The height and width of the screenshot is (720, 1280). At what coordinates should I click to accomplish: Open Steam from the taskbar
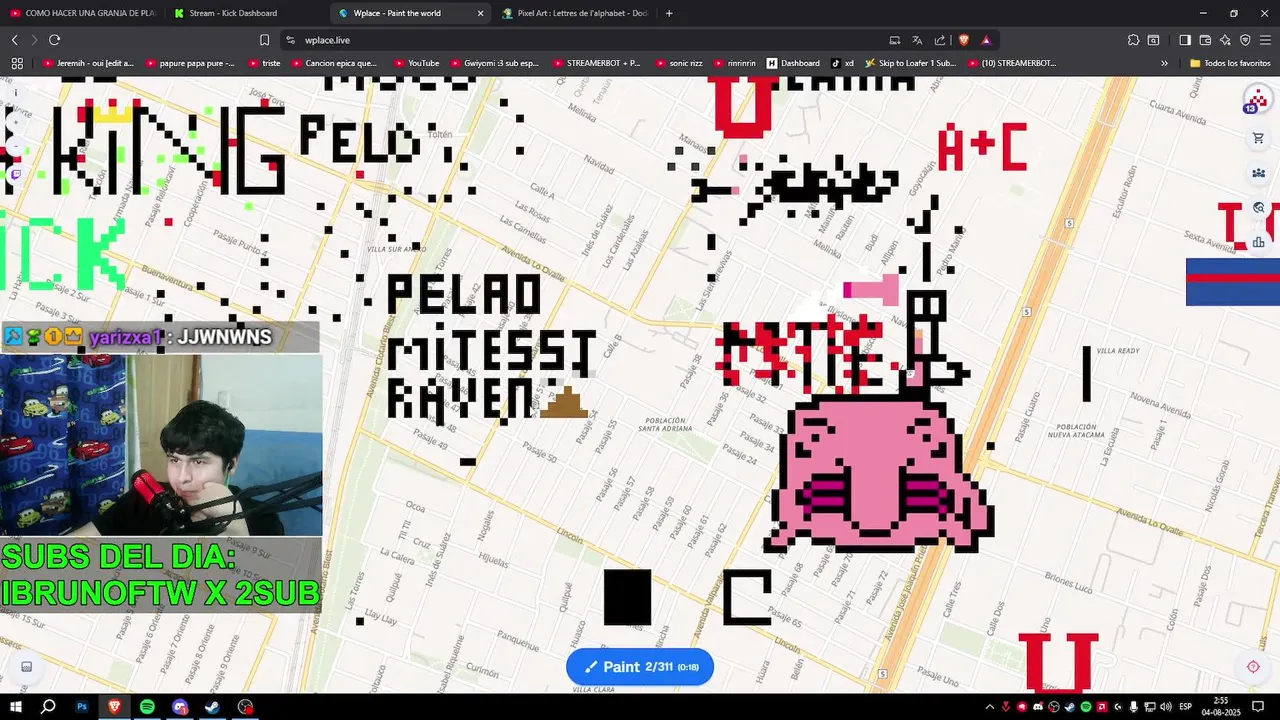pyautogui.click(x=213, y=707)
